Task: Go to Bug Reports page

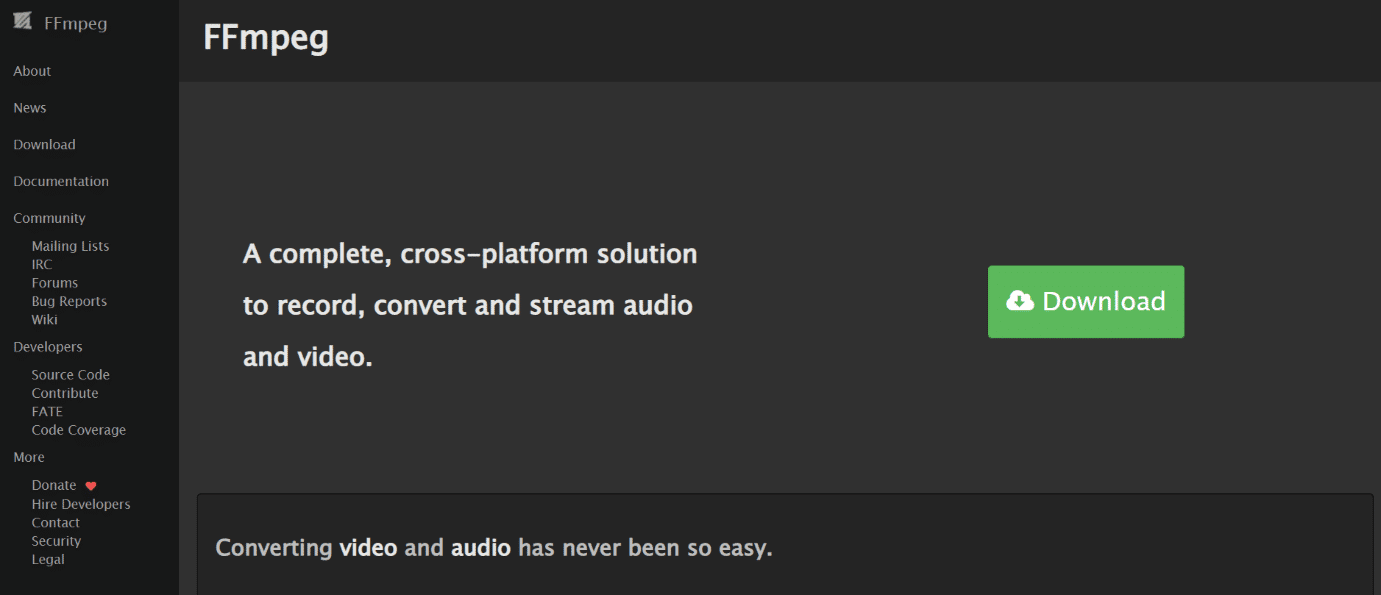Action: 69,301
